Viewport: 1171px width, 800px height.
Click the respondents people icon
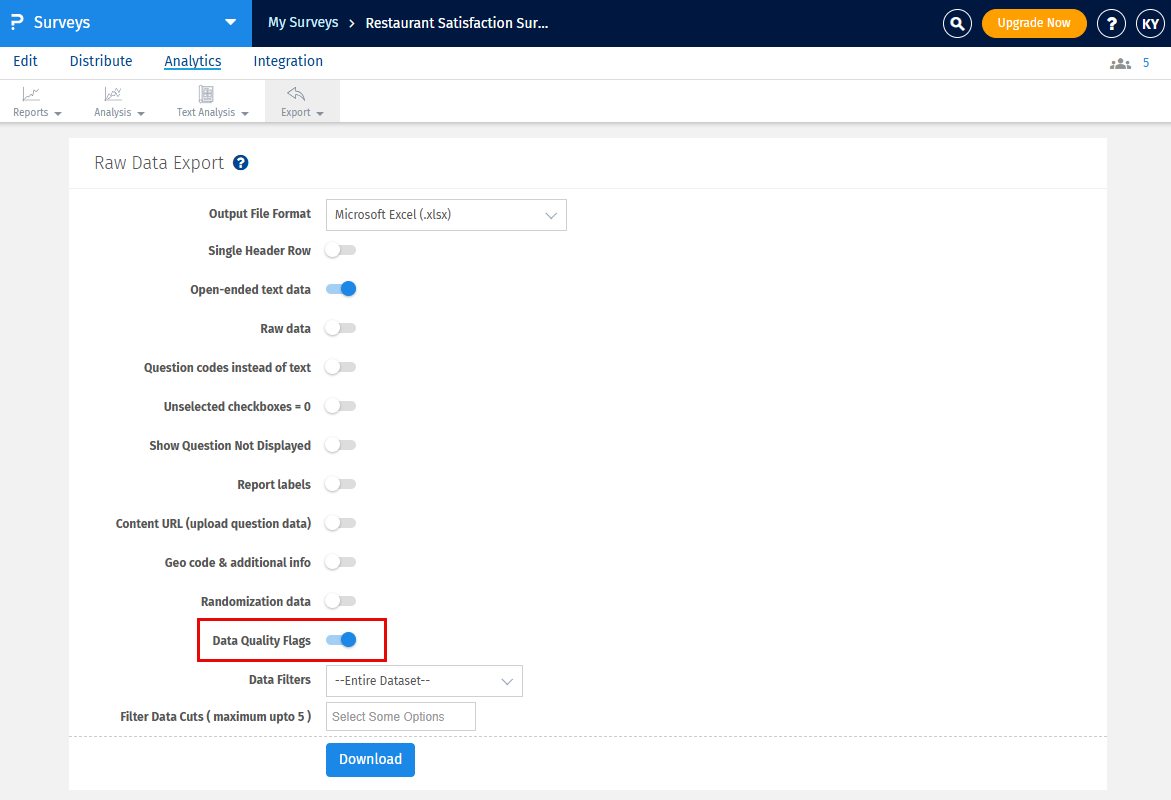point(1120,63)
